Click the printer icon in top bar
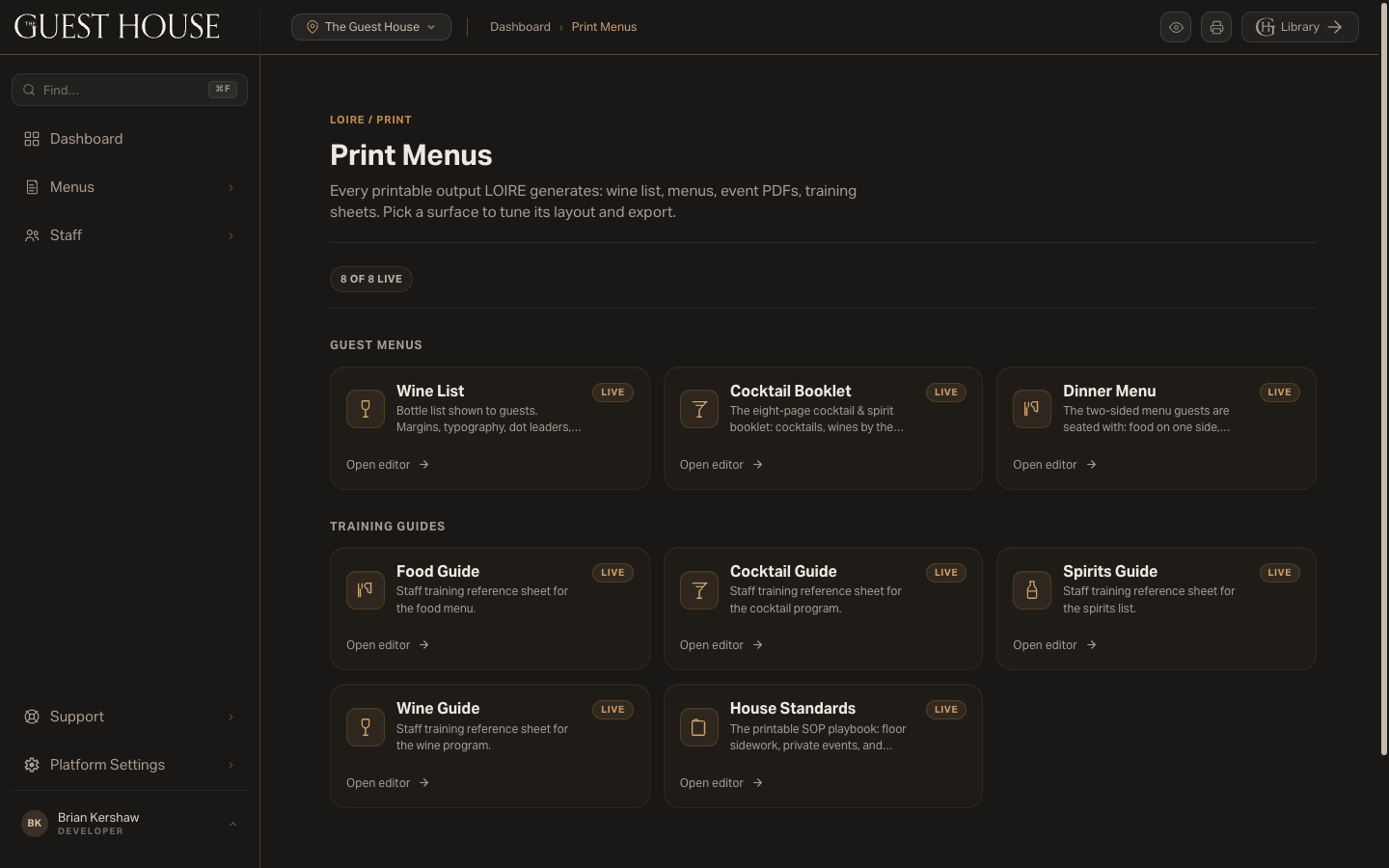Screen dimensions: 1389x868 (1216, 27)
